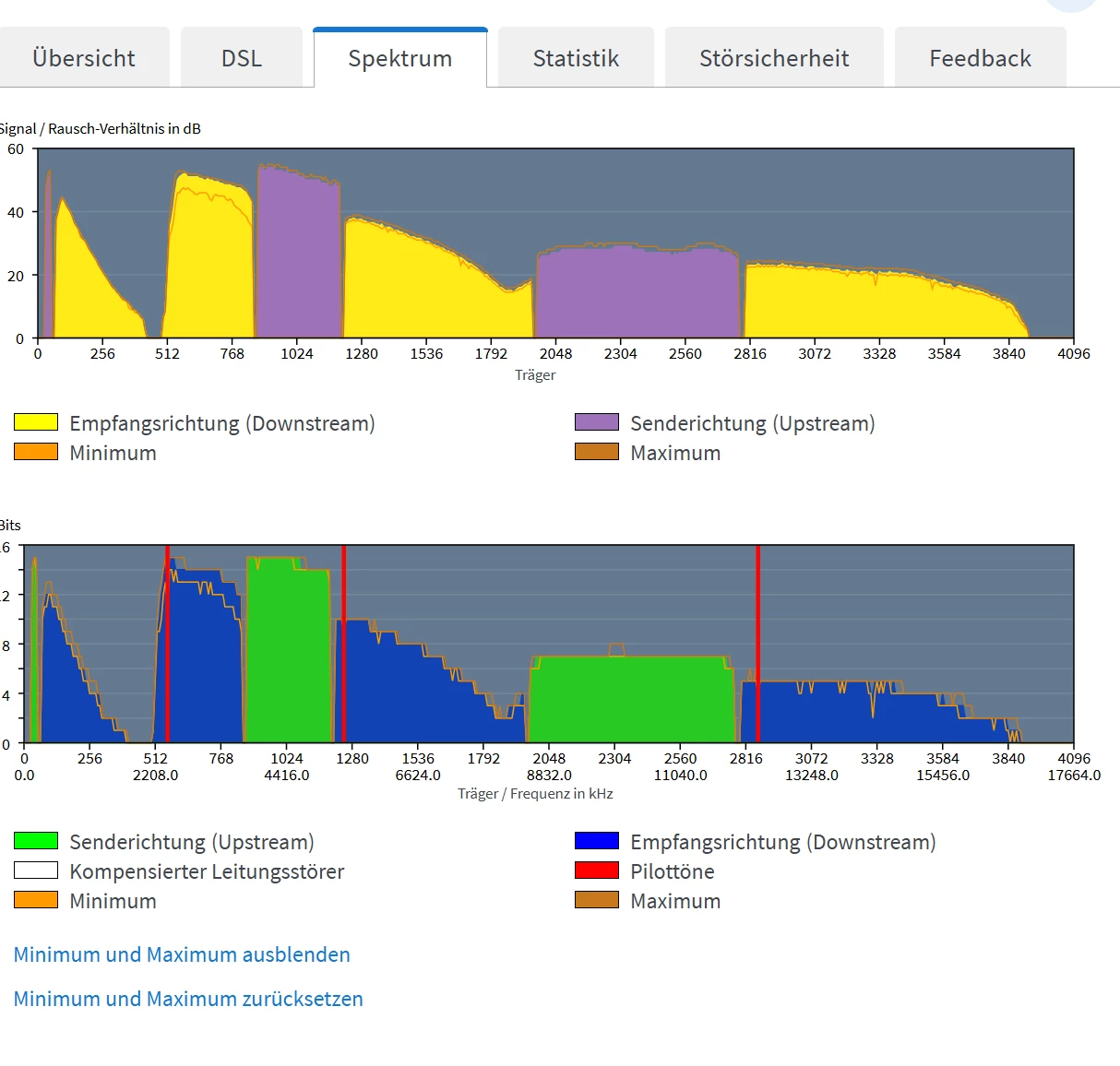The image size is (1120, 1066).
Task: Click 'Minimum und Maximum ausblenden' link
Action: [182, 954]
